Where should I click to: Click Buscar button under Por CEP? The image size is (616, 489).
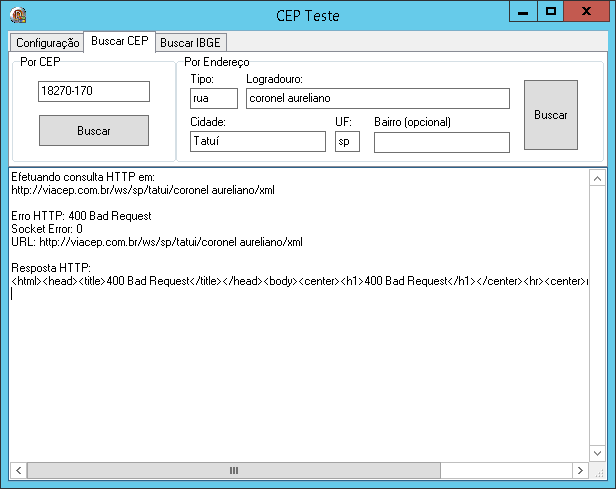[94, 130]
